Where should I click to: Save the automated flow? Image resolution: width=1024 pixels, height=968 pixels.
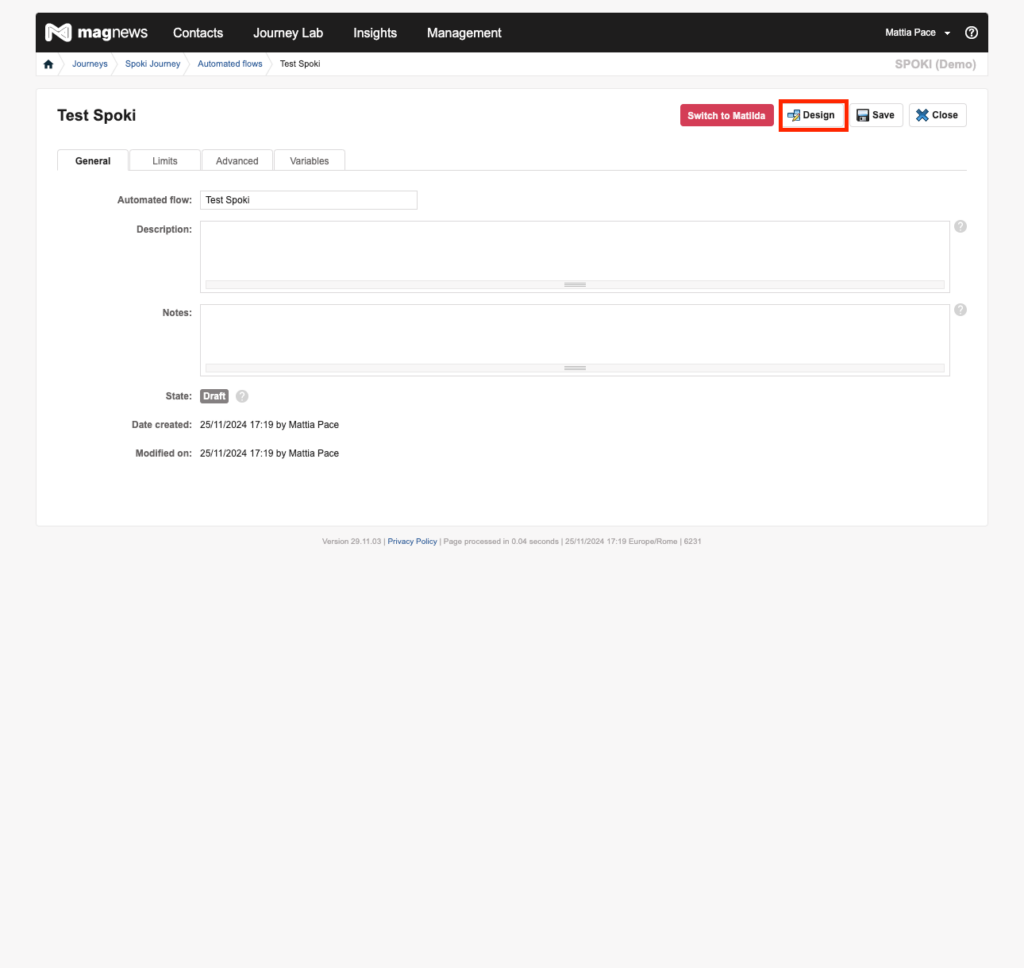tap(876, 115)
